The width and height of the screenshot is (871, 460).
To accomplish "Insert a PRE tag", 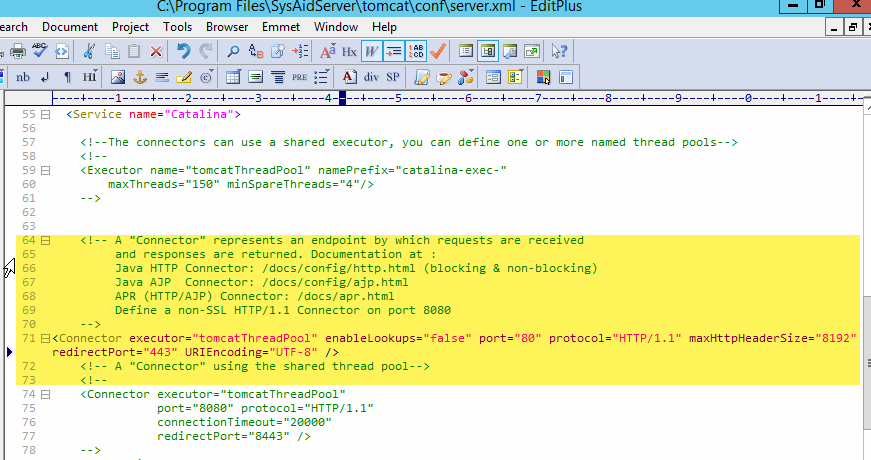I will tap(299, 77).
